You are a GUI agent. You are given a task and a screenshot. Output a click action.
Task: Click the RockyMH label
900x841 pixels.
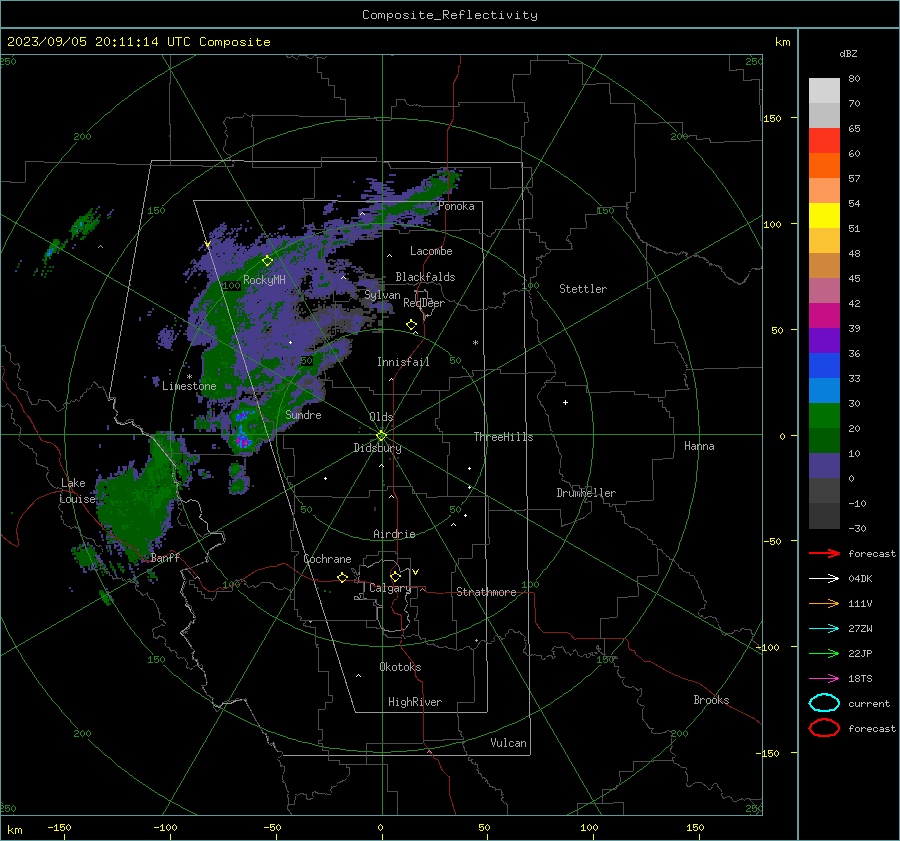click(264, 280)
